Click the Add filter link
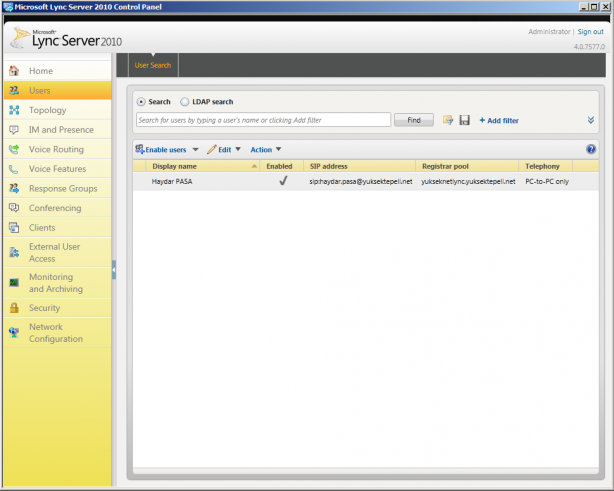Screen dimensions: 614x491 pyautogui.click(x=499, y=121)
